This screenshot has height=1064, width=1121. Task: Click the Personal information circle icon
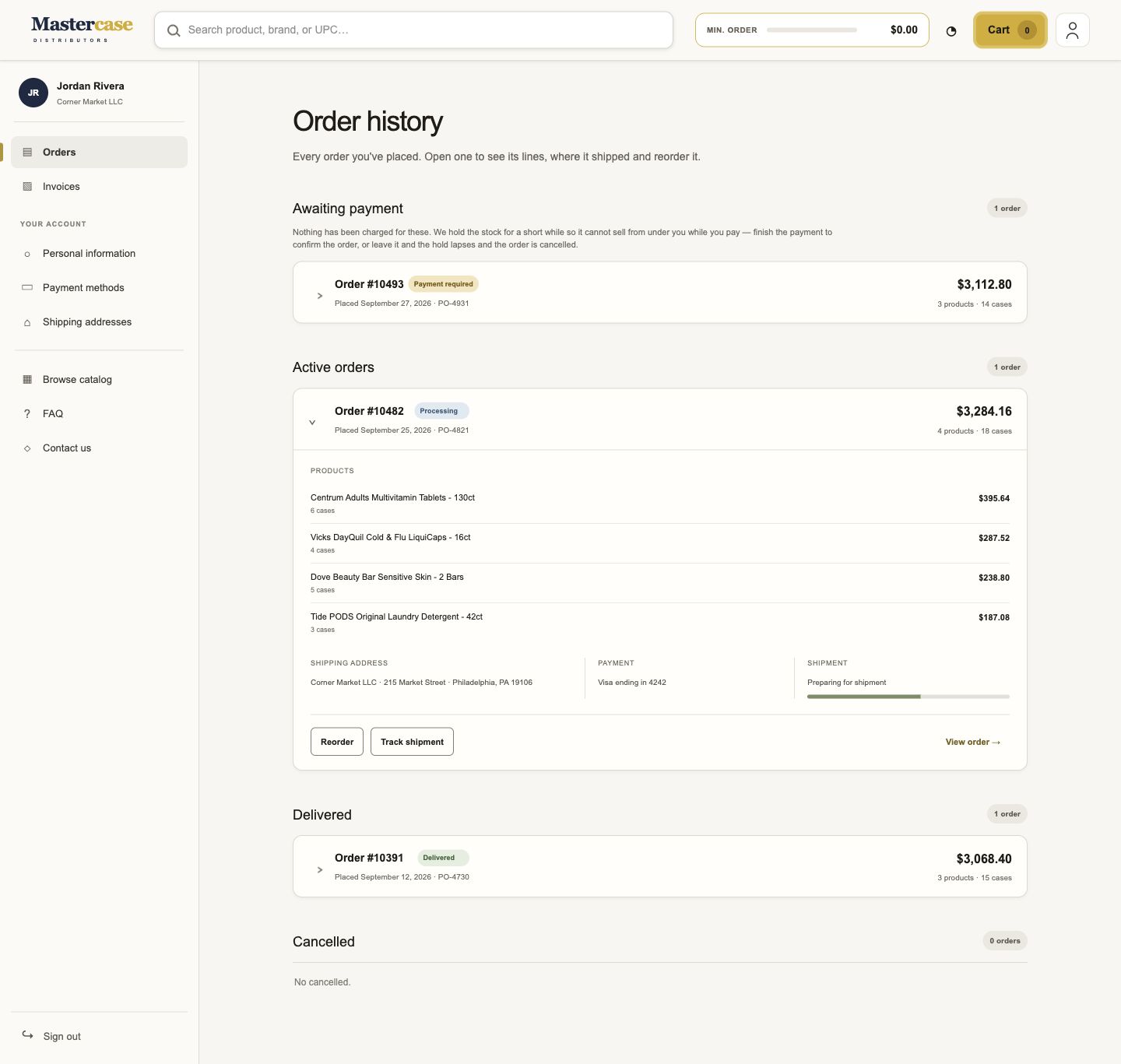click(27, 254)
